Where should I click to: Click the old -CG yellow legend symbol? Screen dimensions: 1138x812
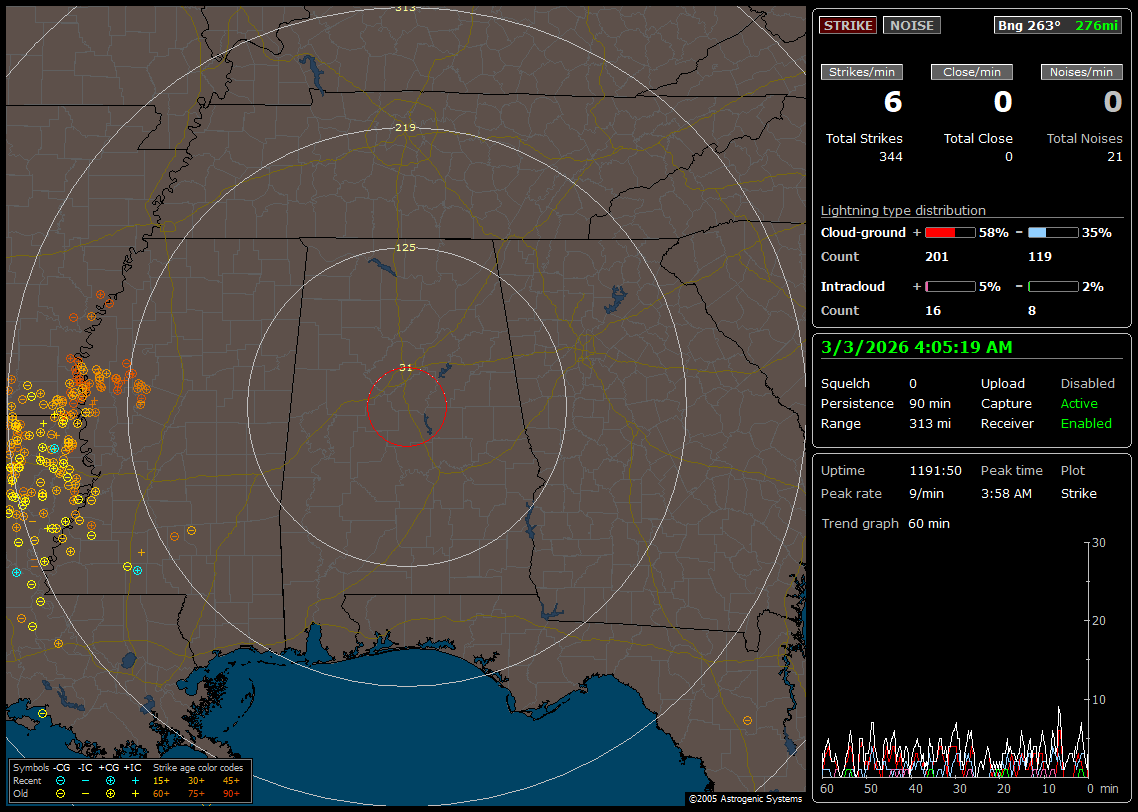[60, 793]
